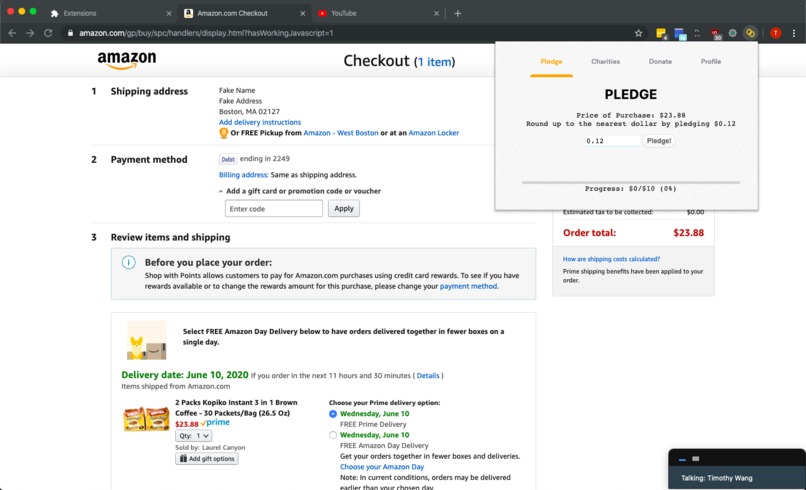Switch to the Donate tab

coord(660,61)
